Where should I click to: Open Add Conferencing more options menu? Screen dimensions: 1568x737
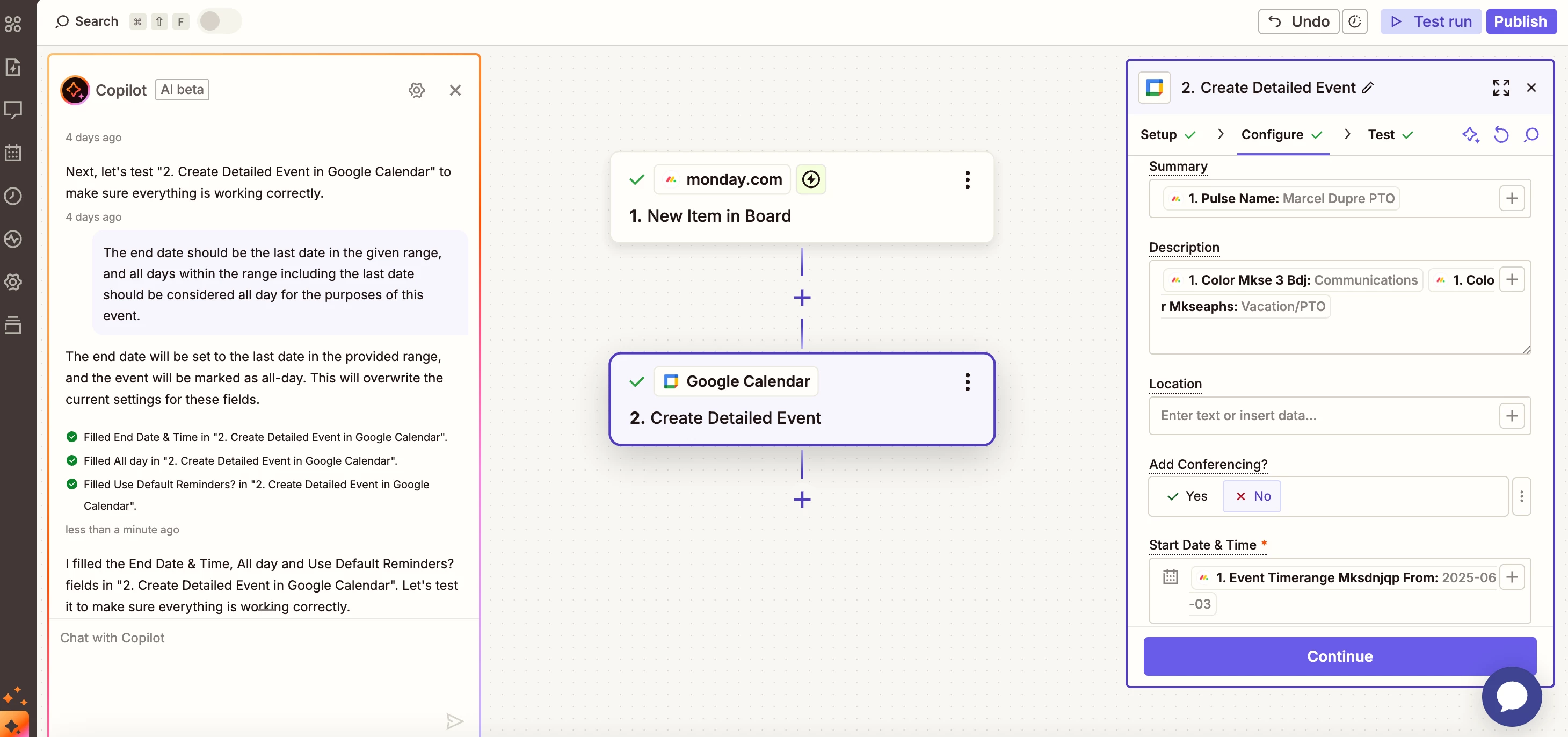pos(1522,496)
